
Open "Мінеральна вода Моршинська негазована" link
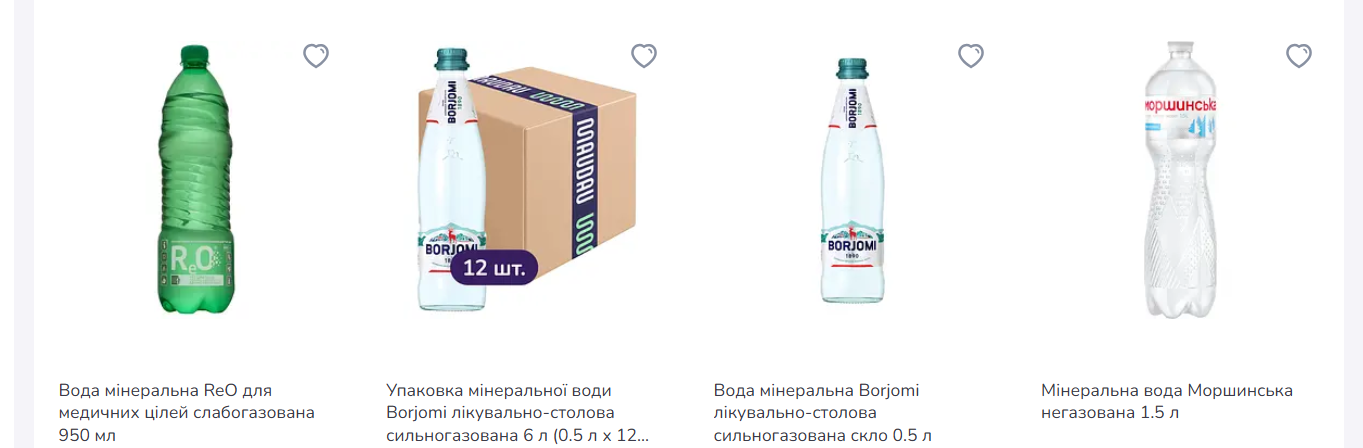1167,401
